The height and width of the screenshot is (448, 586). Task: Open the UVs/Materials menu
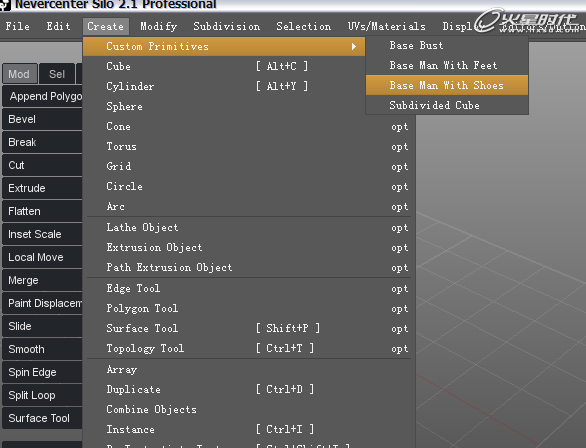point(386,26)
